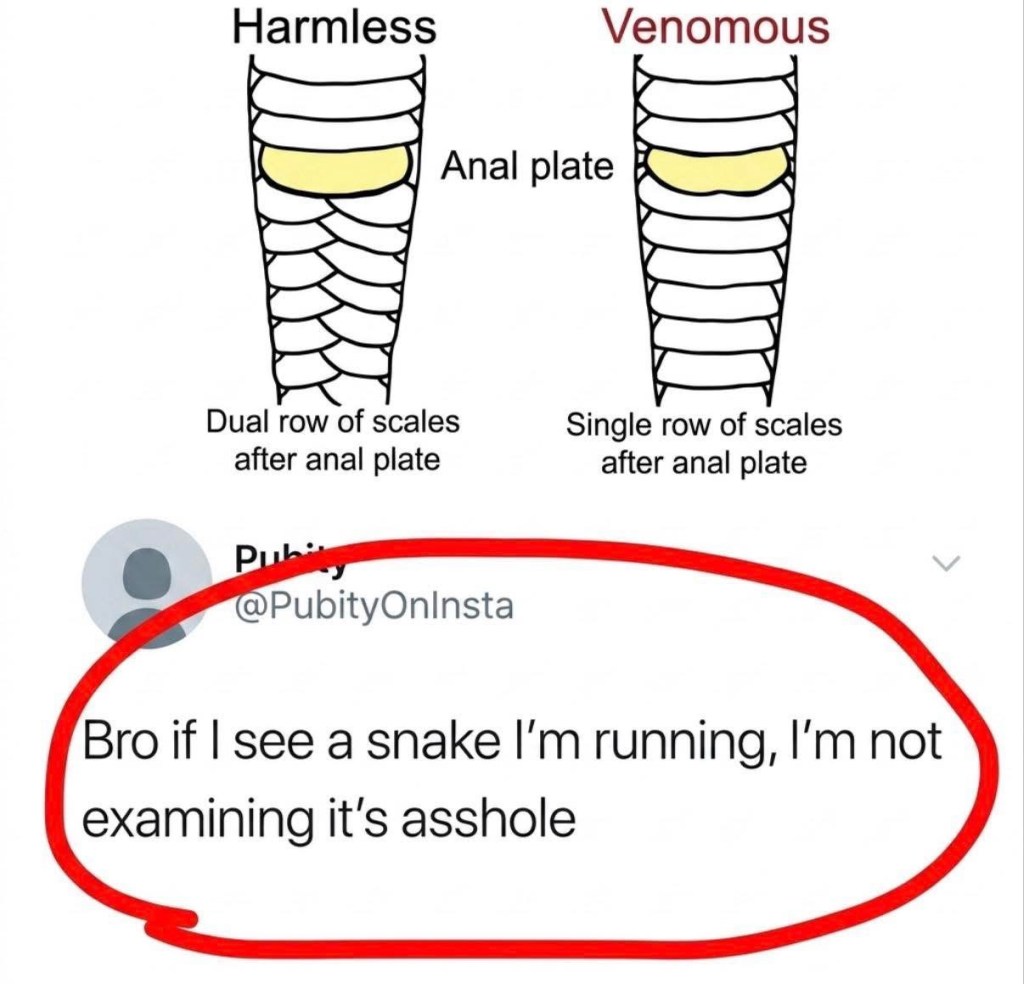Screen dimensions: 1024x984
Task: Click the Dual row of scales caption
Action: pos(333,440)
